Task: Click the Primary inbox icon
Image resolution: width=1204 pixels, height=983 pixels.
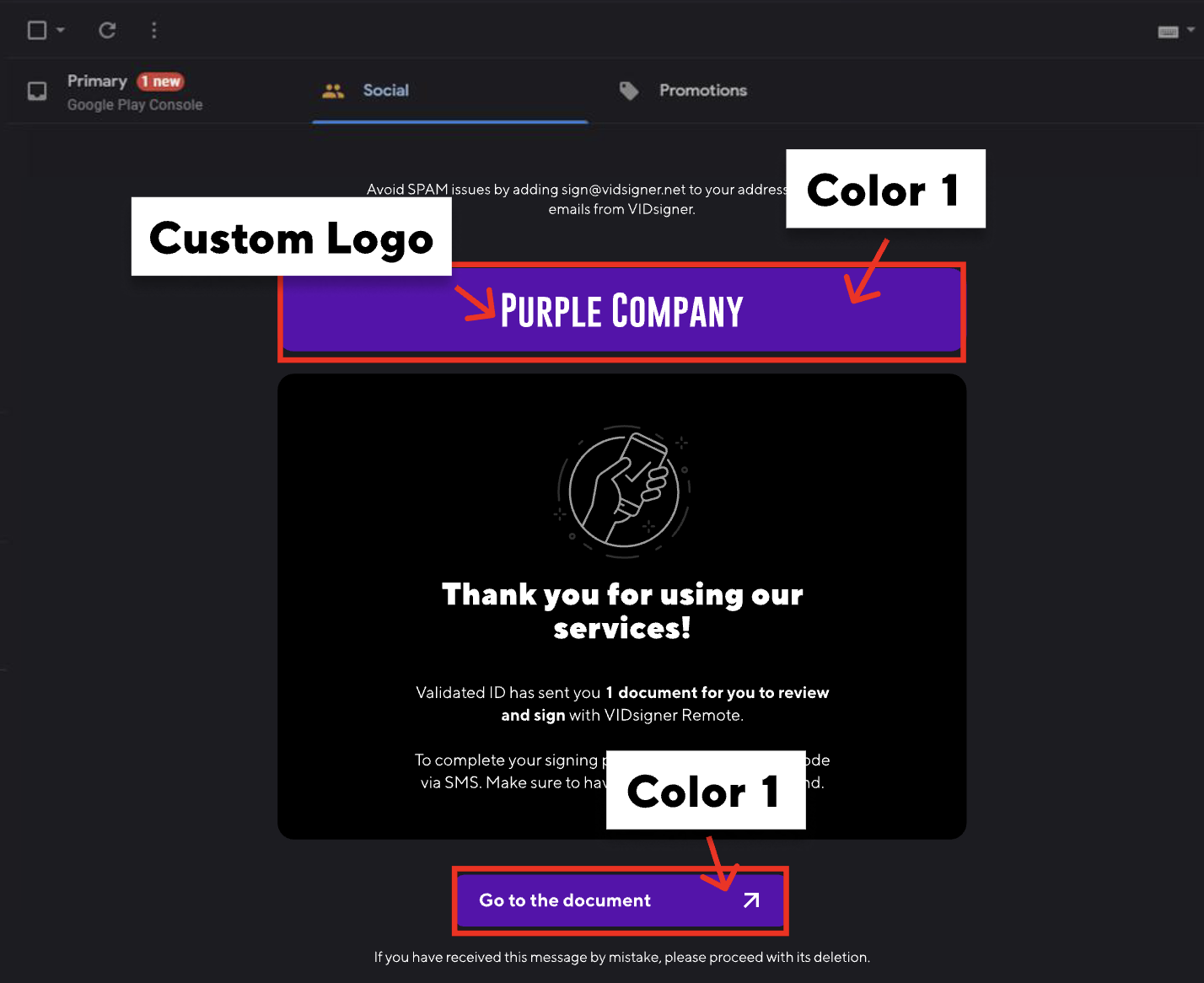Action: 37,91
